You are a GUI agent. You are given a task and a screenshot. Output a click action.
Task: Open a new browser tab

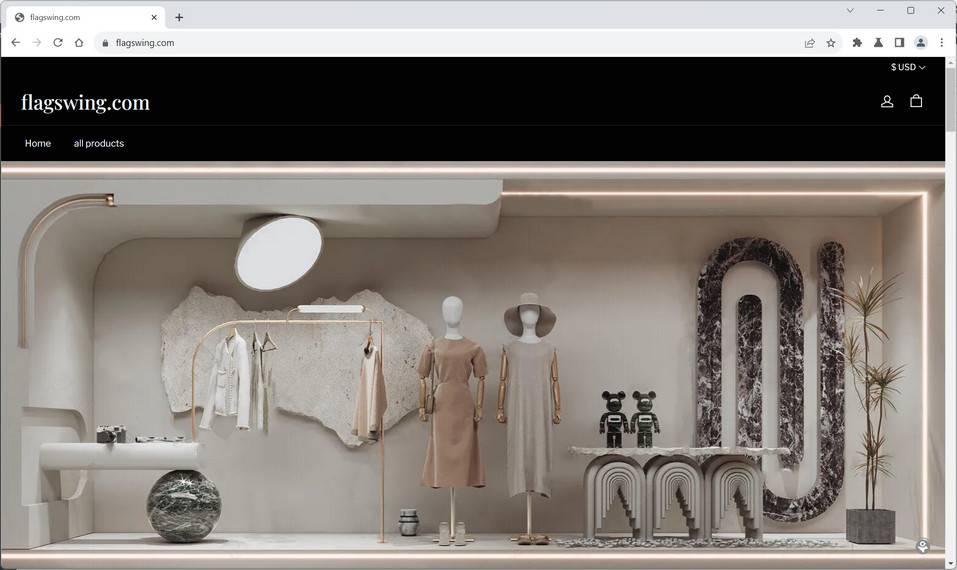[179, 18]
